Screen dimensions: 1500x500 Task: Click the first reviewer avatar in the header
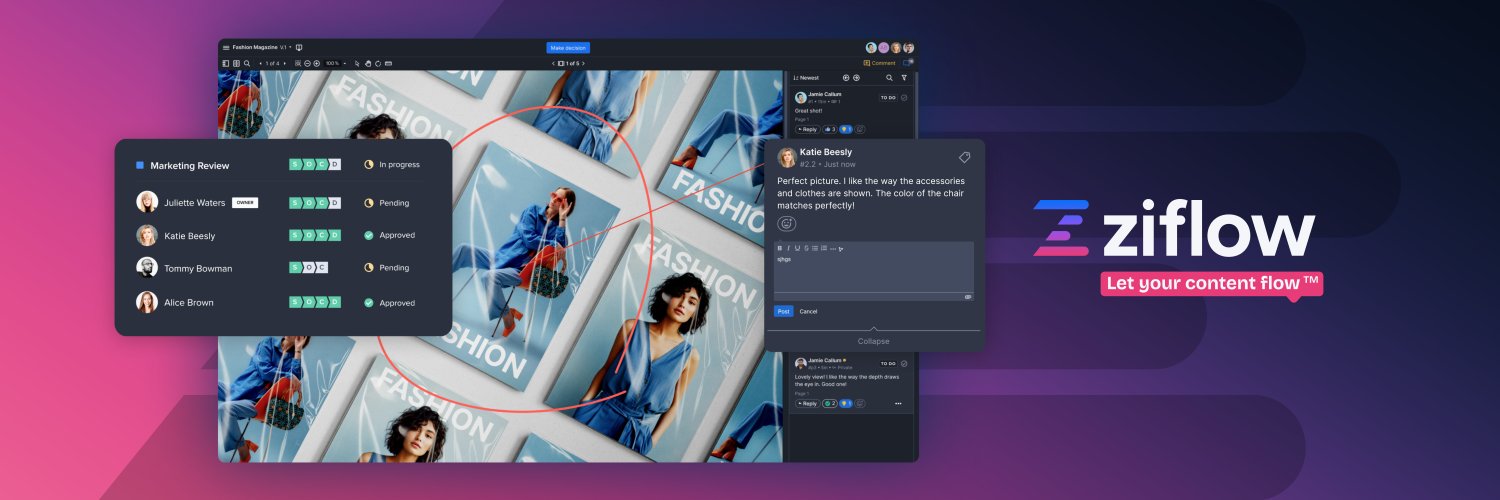[871, 47]
